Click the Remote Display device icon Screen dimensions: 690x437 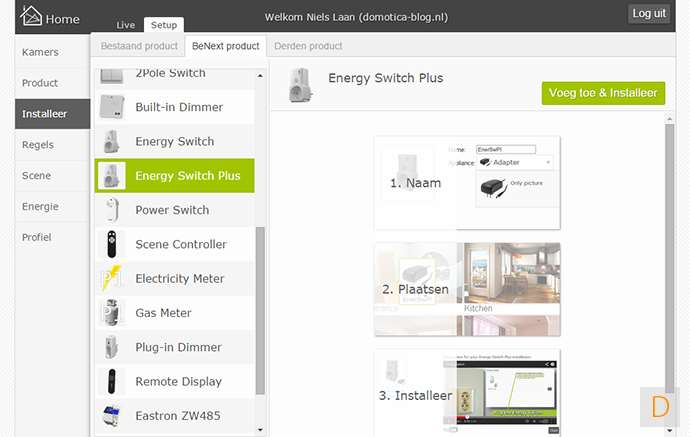(x=112, y=381)
